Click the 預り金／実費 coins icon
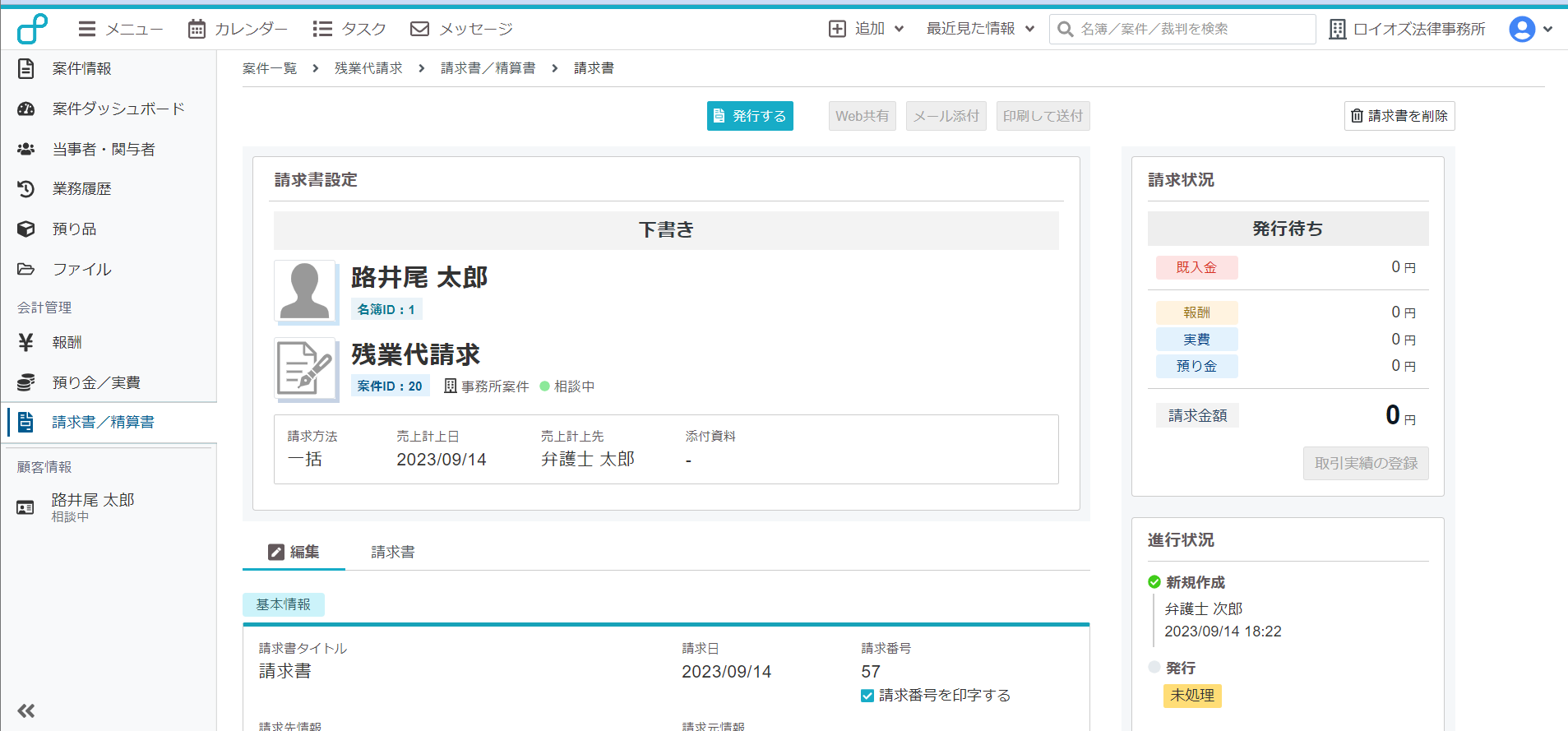The image size is (1568, 731). coord(26,382)
